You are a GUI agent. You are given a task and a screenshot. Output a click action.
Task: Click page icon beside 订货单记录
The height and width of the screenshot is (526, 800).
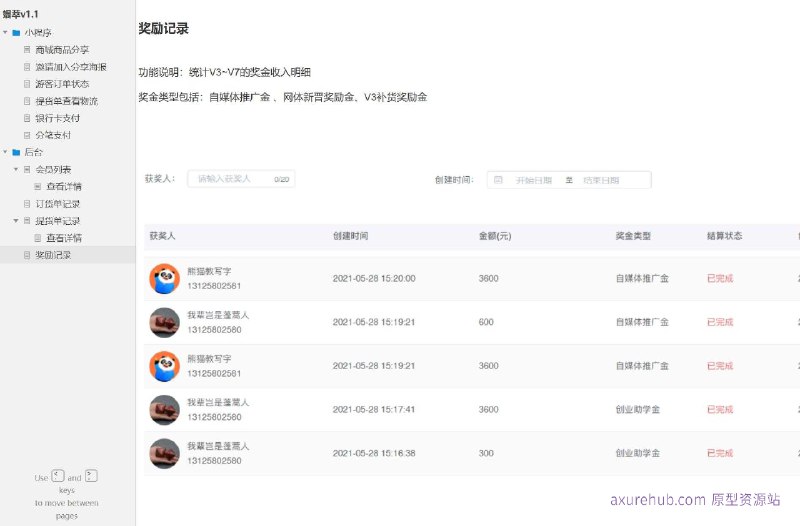(27, 204)
